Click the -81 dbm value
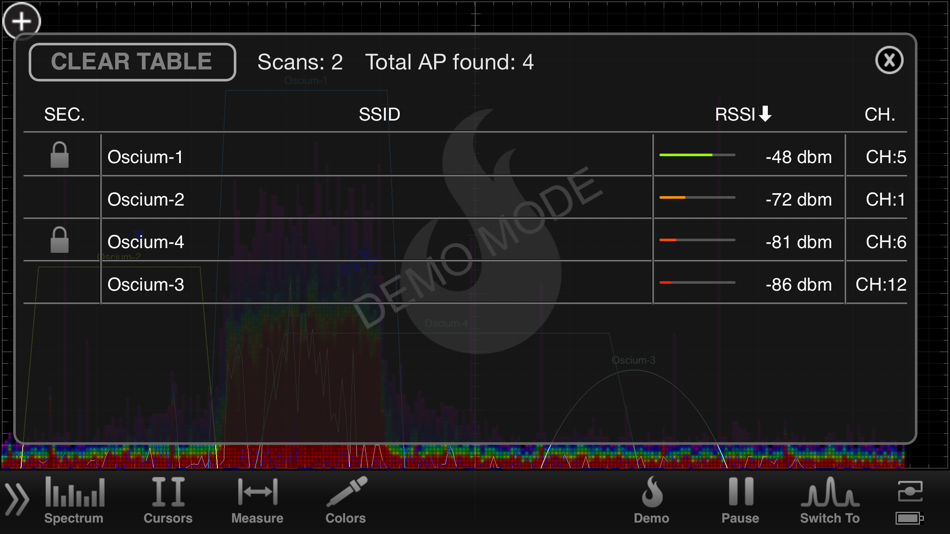950x534 pixels. (x=799, y=242)
